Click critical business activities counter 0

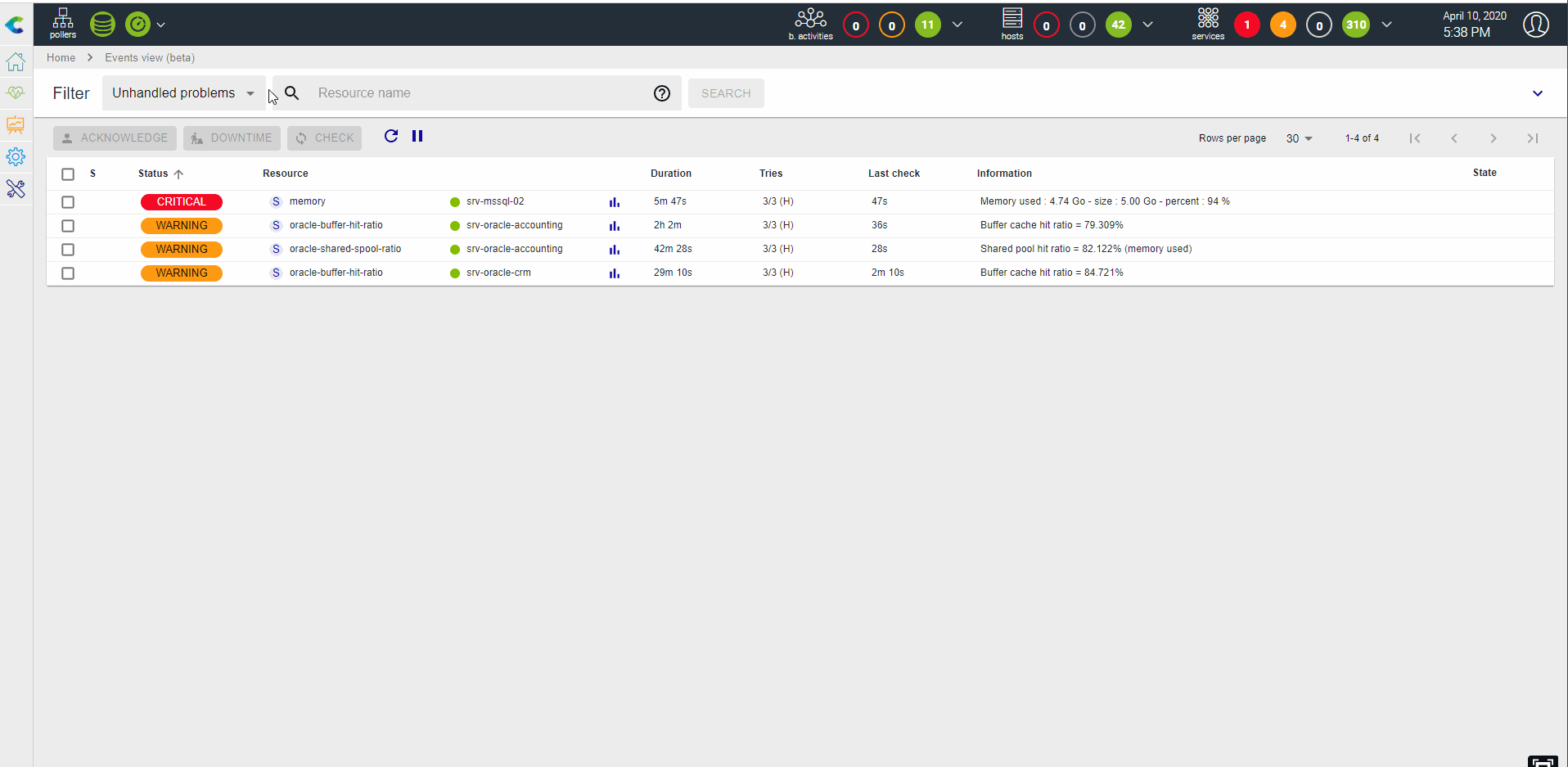(x=856, y=25)
